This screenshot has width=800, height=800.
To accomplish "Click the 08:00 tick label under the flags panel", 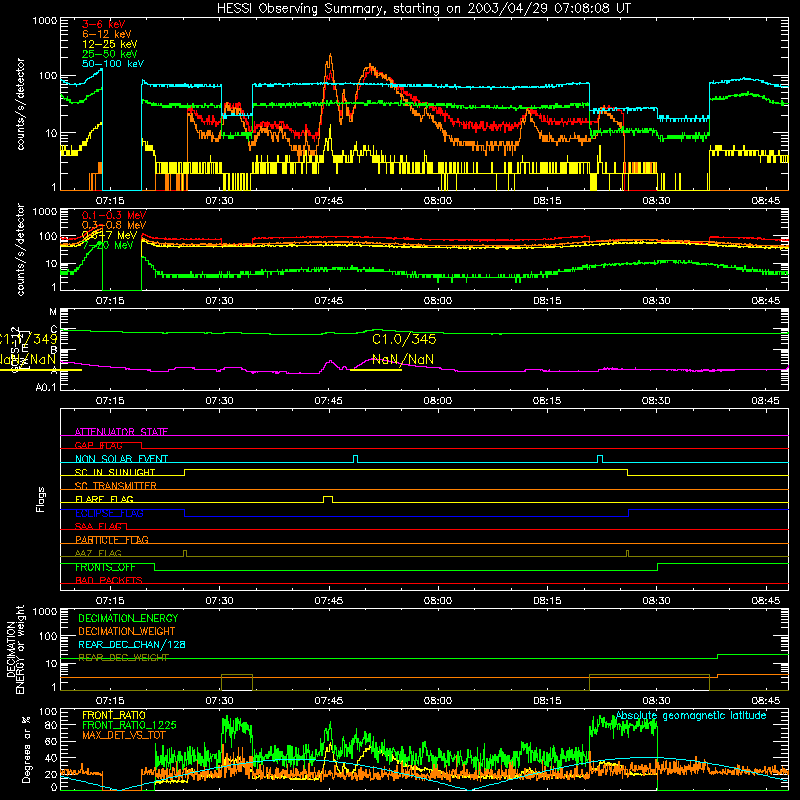I will [x=438, y=601].
